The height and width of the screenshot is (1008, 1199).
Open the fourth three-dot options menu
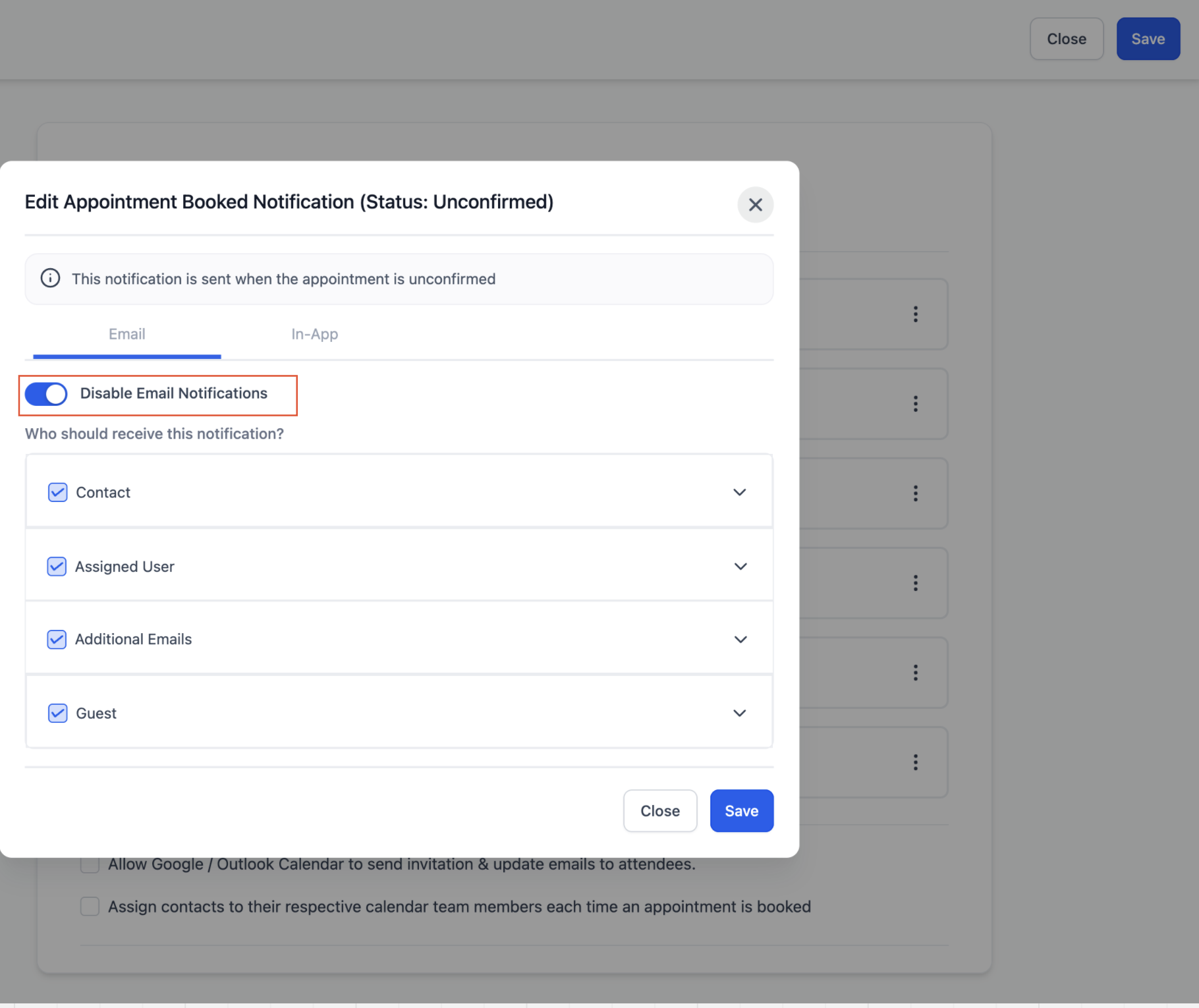point(915,583)
